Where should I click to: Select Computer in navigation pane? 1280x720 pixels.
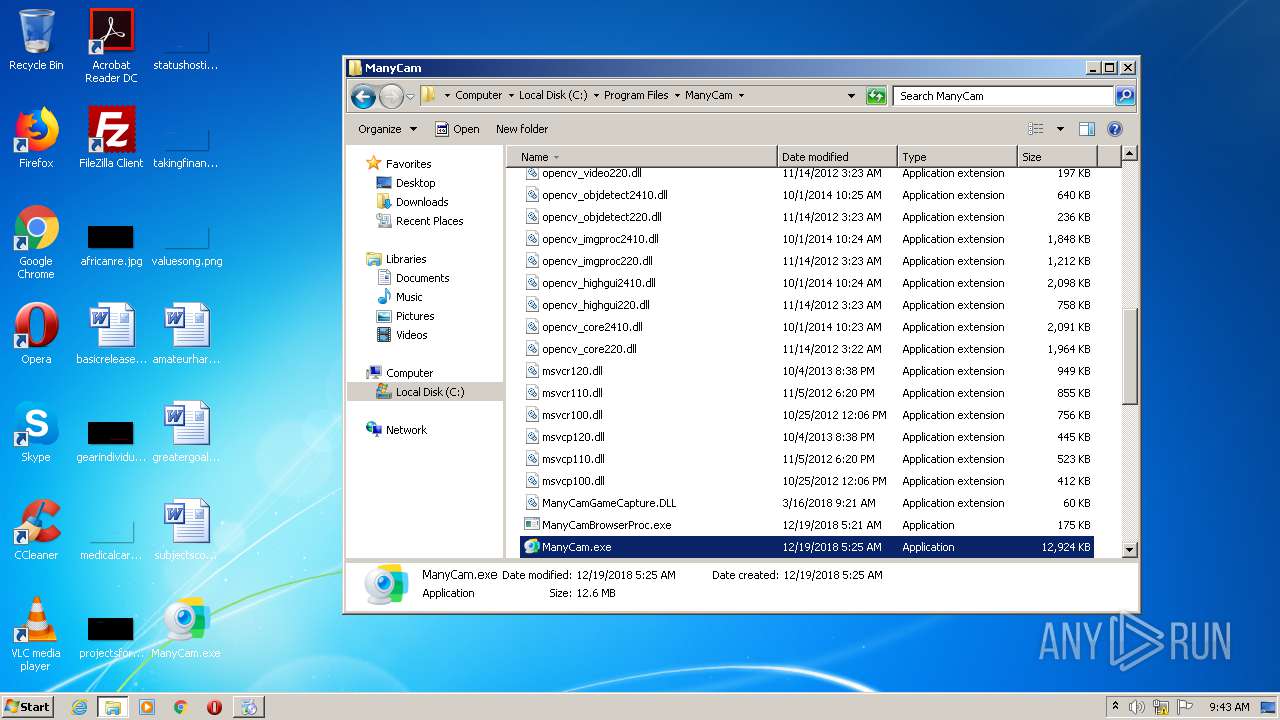(409, 373)
